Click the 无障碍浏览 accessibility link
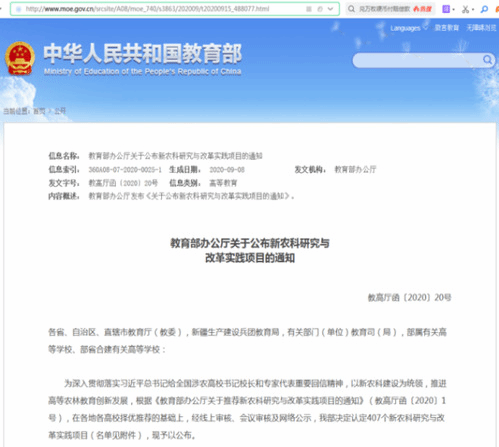The image size is (499, 447). pyautogui.click(x=481, y=28)
